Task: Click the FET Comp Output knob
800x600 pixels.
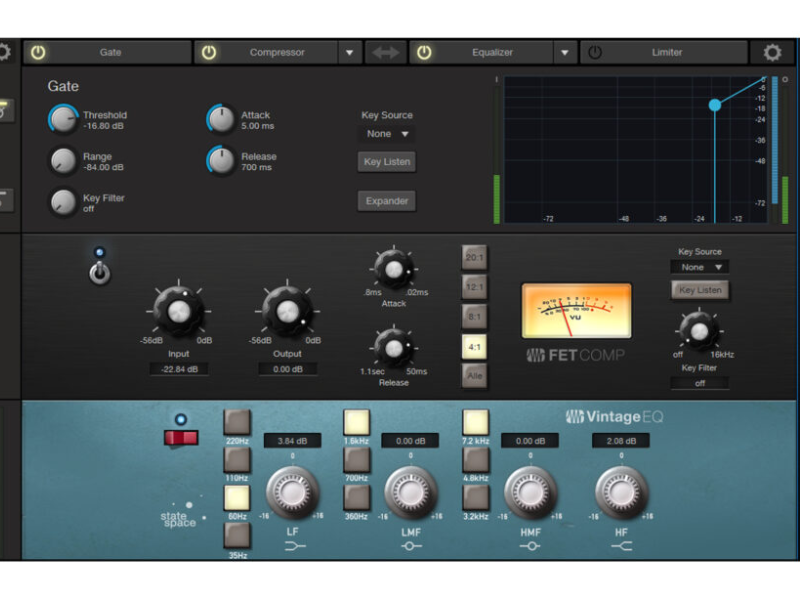Action: (x=287, y=311)
